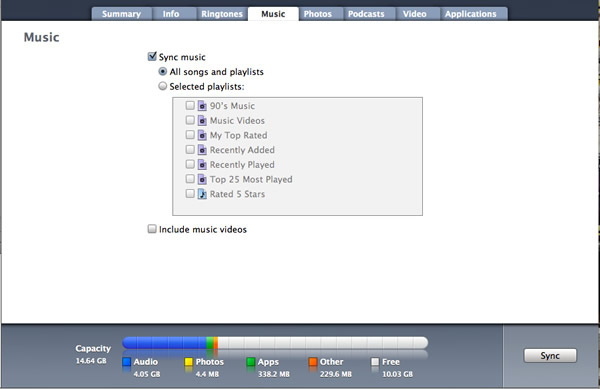Click the 4.4 MB photos size value

(x=207, y=374)
